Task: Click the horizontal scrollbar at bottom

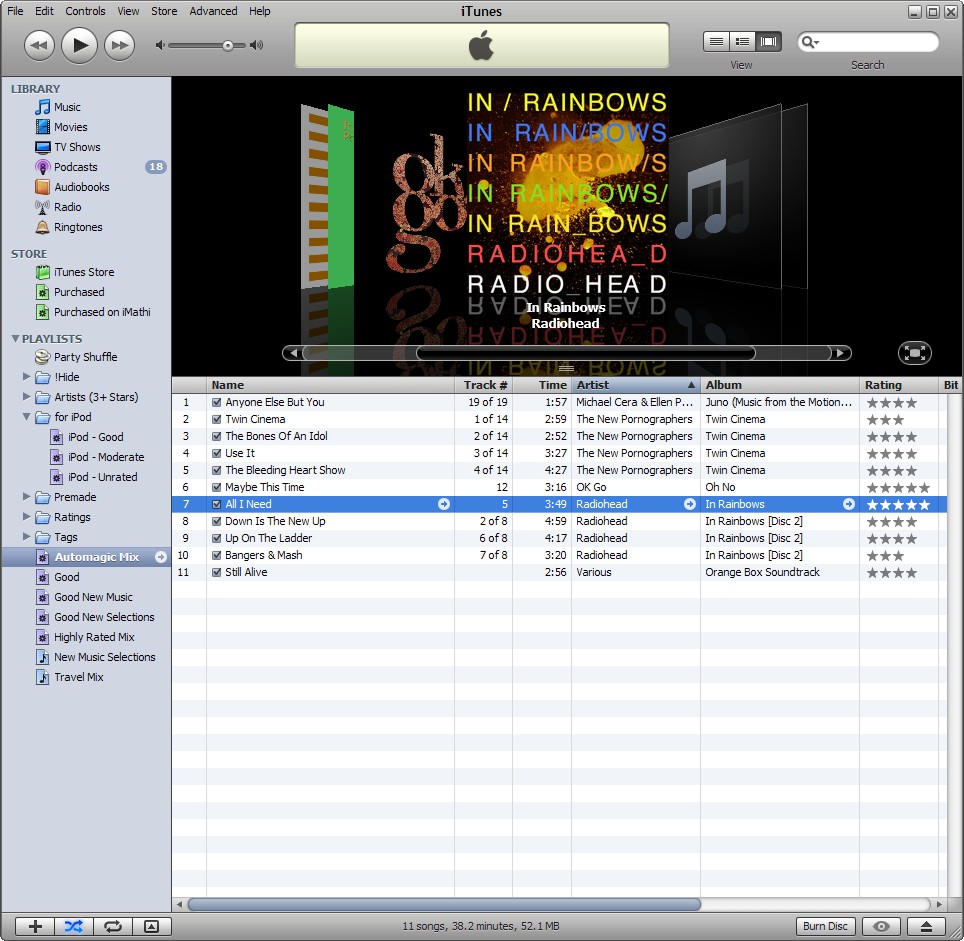Action: pyautogui.click(x=444, y=904)
